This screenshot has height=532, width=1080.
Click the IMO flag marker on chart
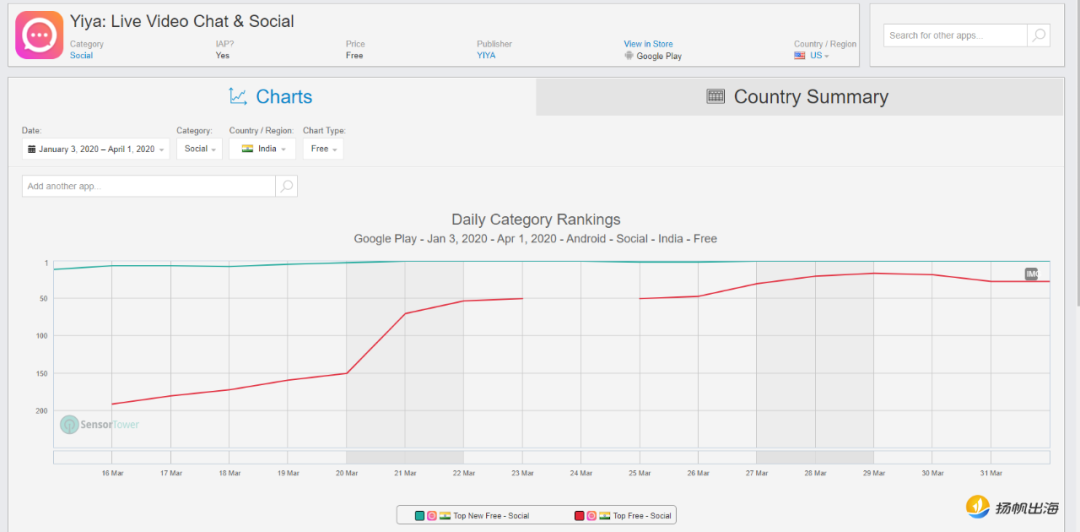pos(1031,273)
